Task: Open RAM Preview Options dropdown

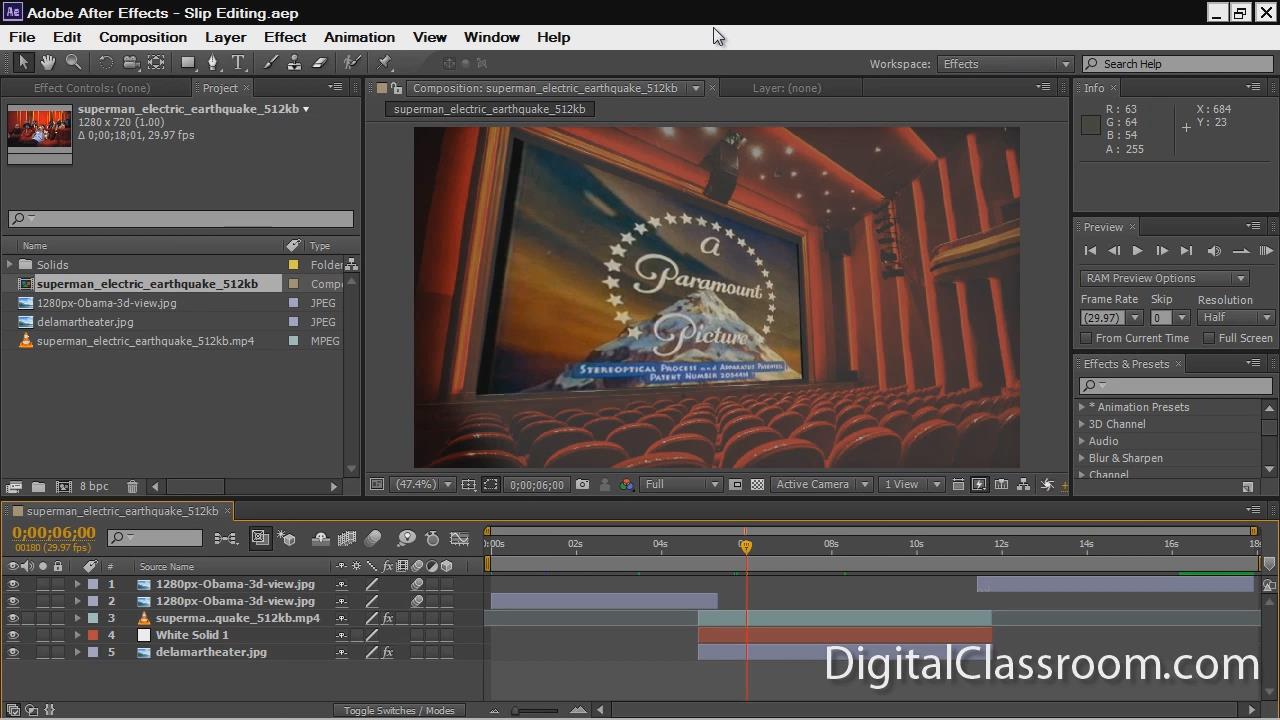Action: point(1164,278)
